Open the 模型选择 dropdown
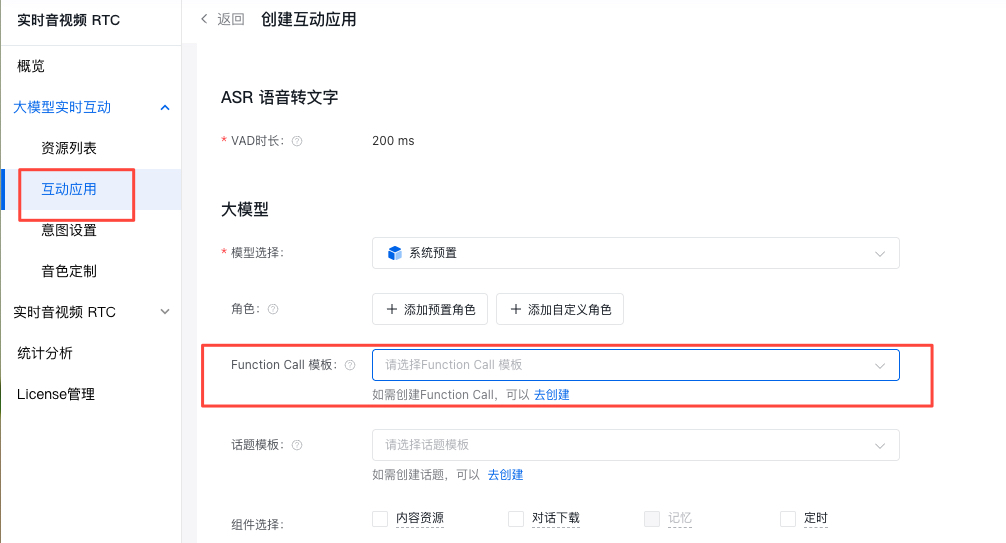Screen dimensions: 1006x543 tap(635, 253)
